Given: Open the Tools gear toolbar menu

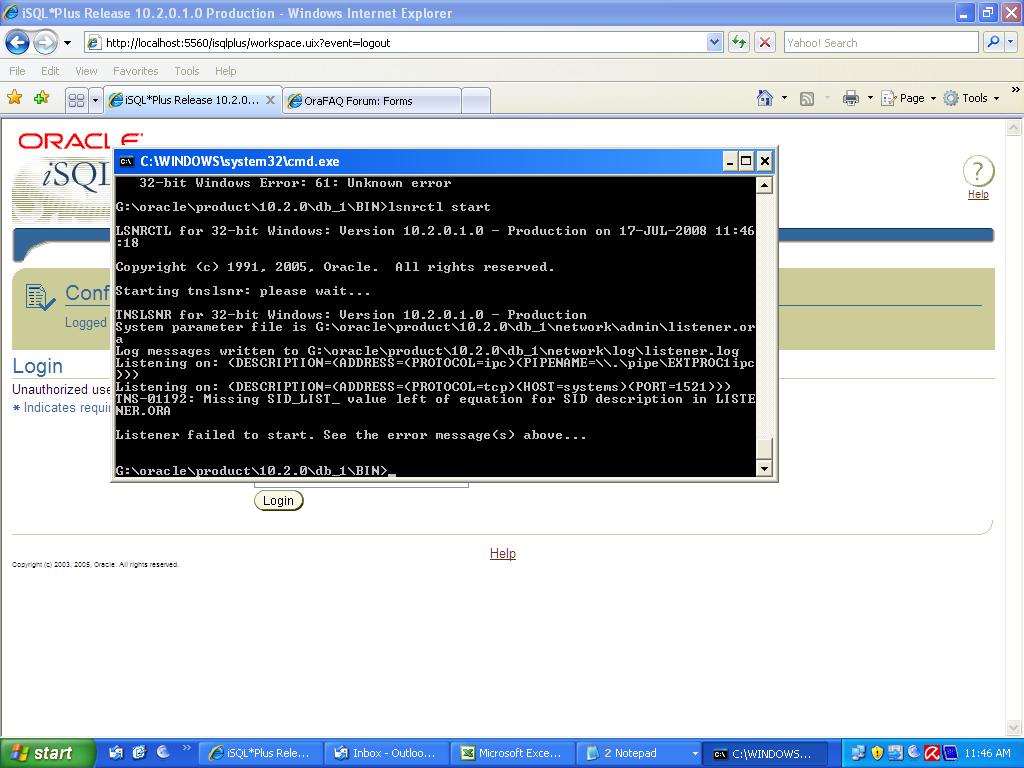Looking at the screenshot, I should (x=971, y=98).
